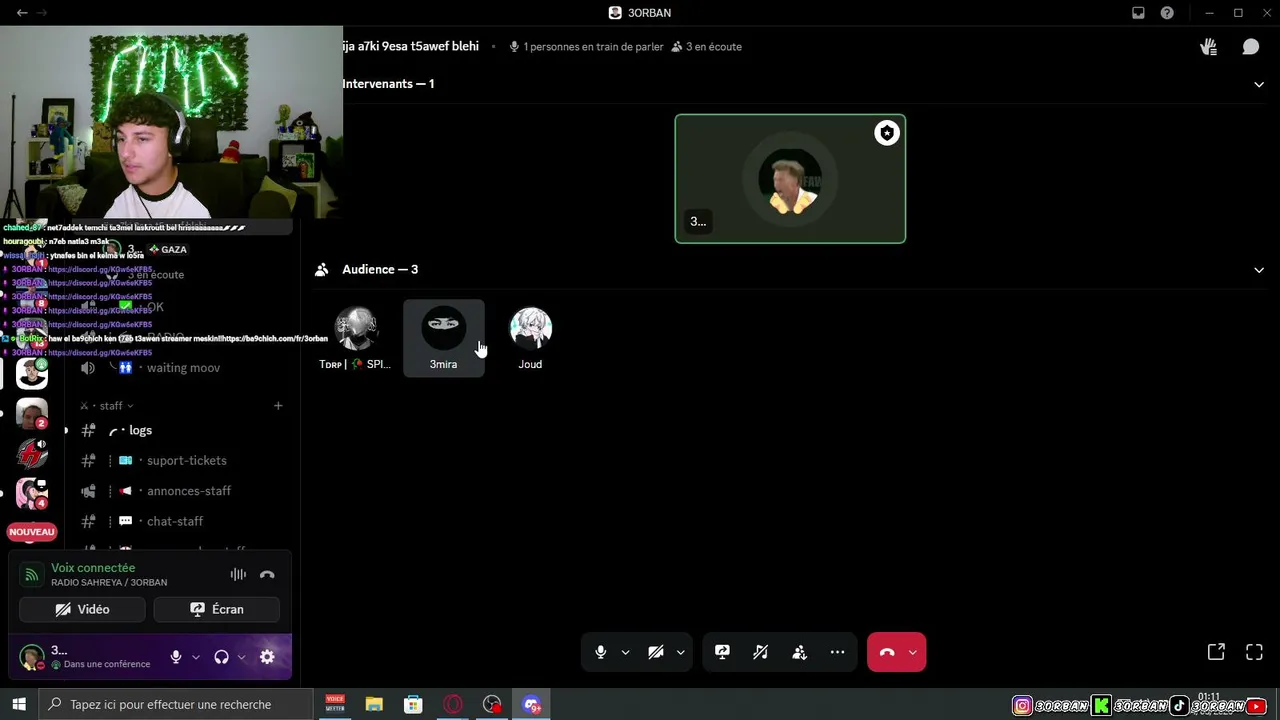The width and height of the screenshot is (1280, 720).
Task: Toggle noise suppression waveform icon
Action: pos(238,575)
